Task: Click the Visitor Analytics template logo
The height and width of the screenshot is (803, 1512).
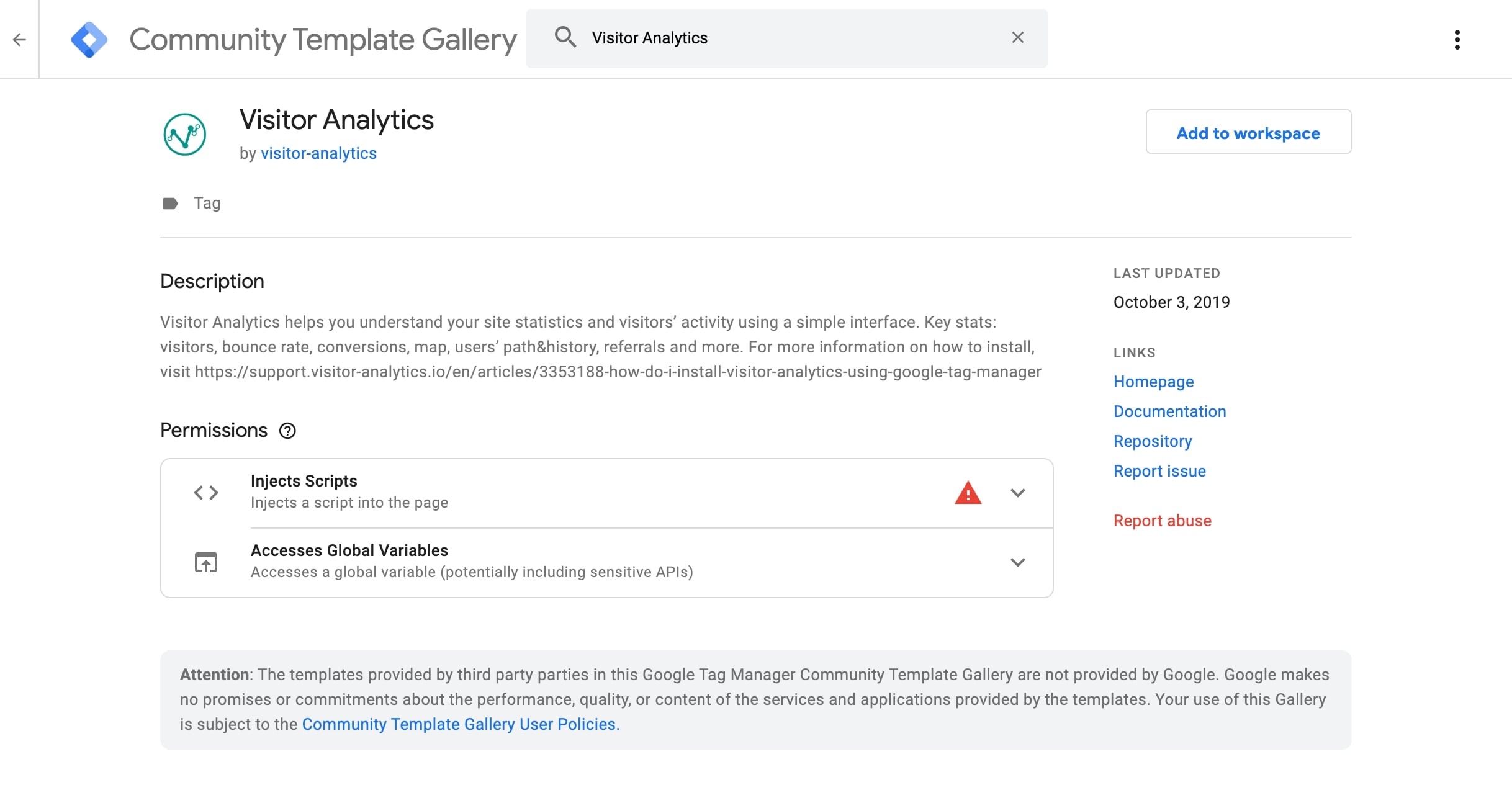Action: click(x=185, y=134)
